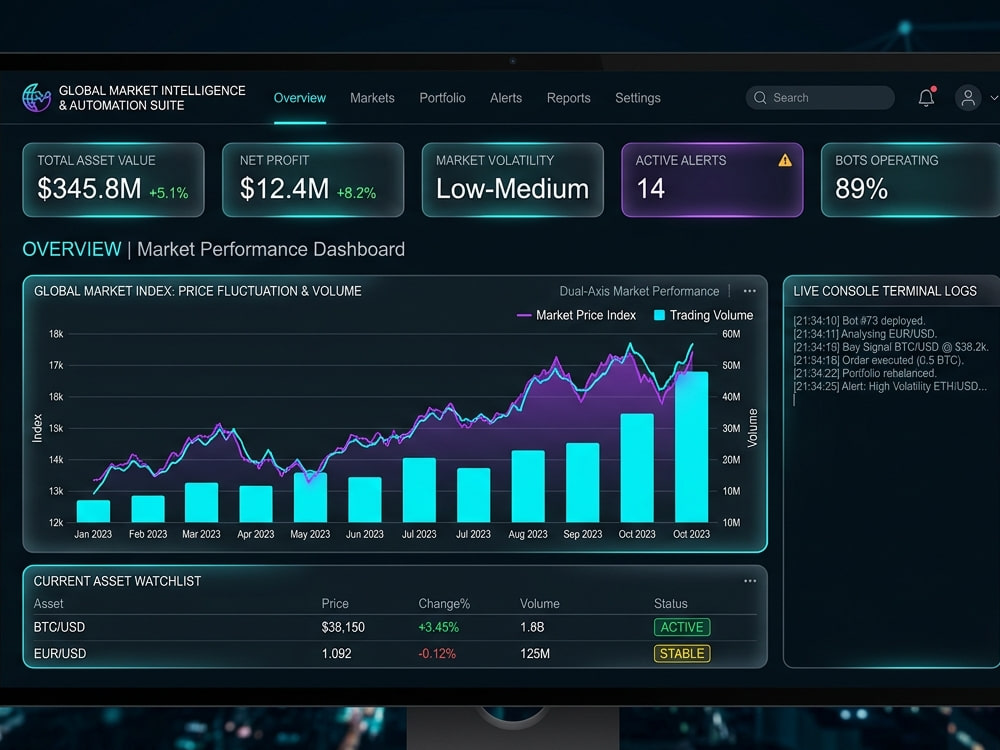Click the Active Alerts warning triangle
Screen dimensions: 1000x750
point(785,160)
